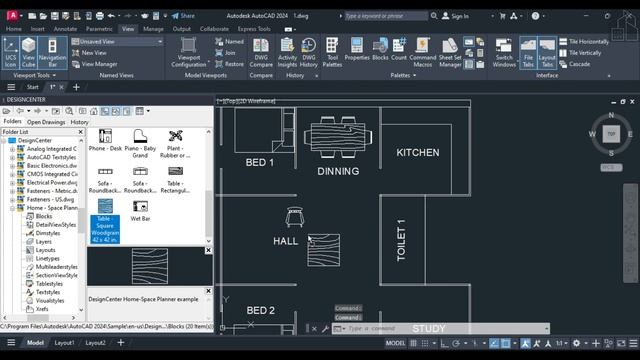Open Sheet Set Manager
This screenshot has width=640, height=360.
click(450, 53)
